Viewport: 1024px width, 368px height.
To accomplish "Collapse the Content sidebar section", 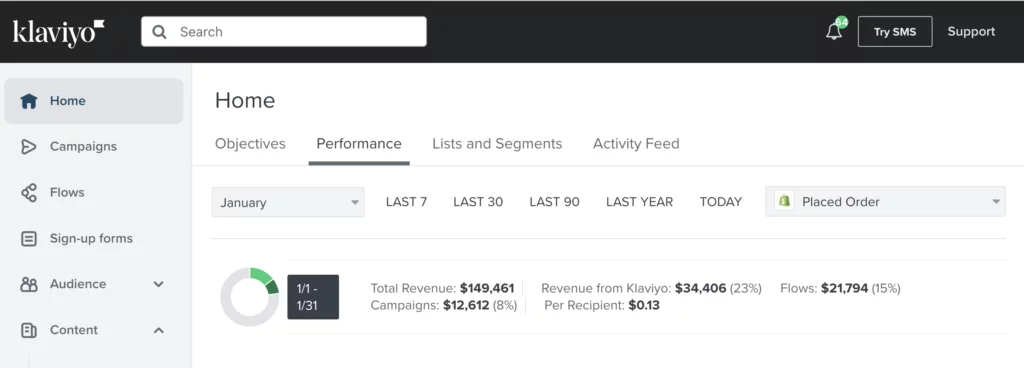I will [x=158, y=330].
